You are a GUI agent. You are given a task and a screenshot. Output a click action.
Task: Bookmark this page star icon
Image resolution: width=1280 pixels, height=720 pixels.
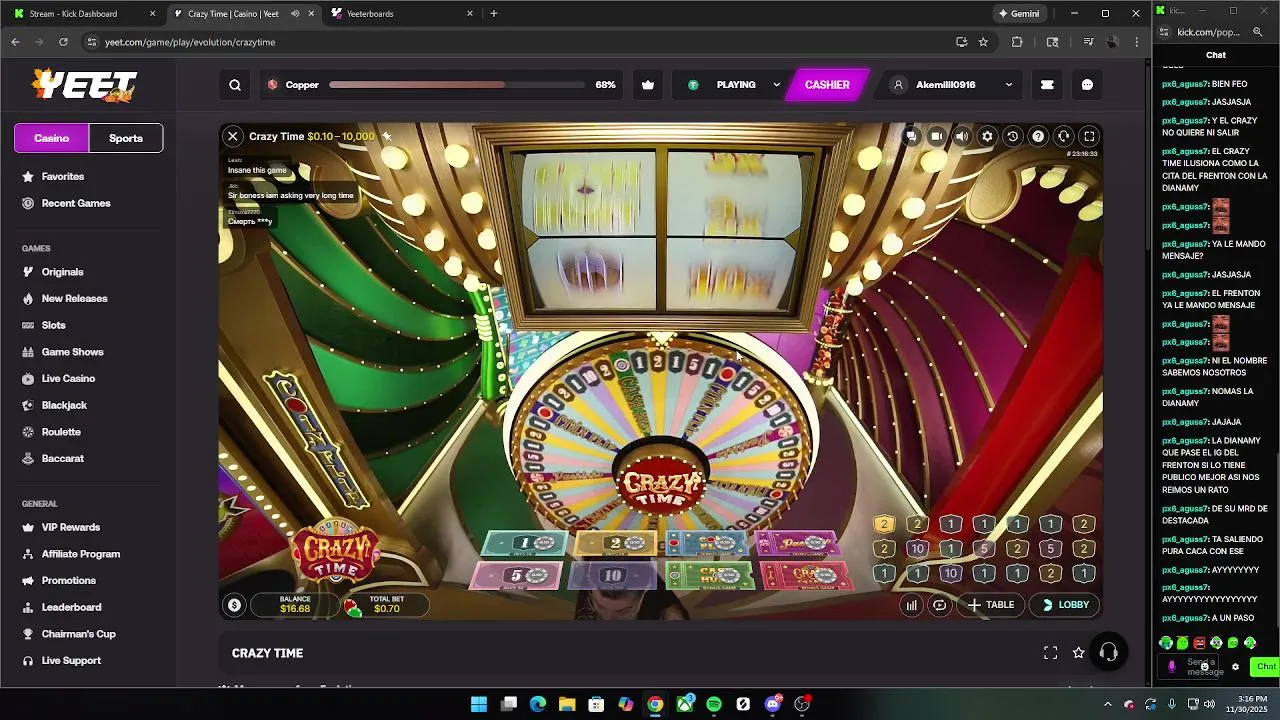[983, 42]
